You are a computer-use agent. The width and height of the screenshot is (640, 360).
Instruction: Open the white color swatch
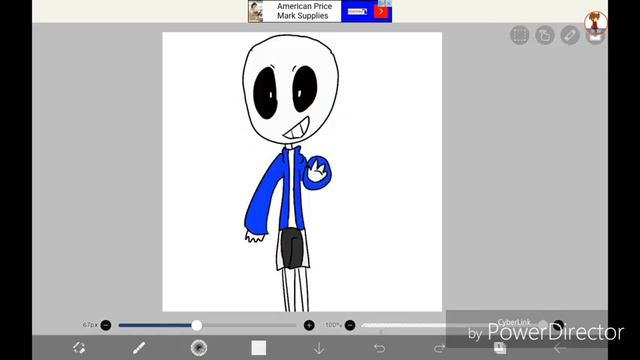[x=259, y=348]
